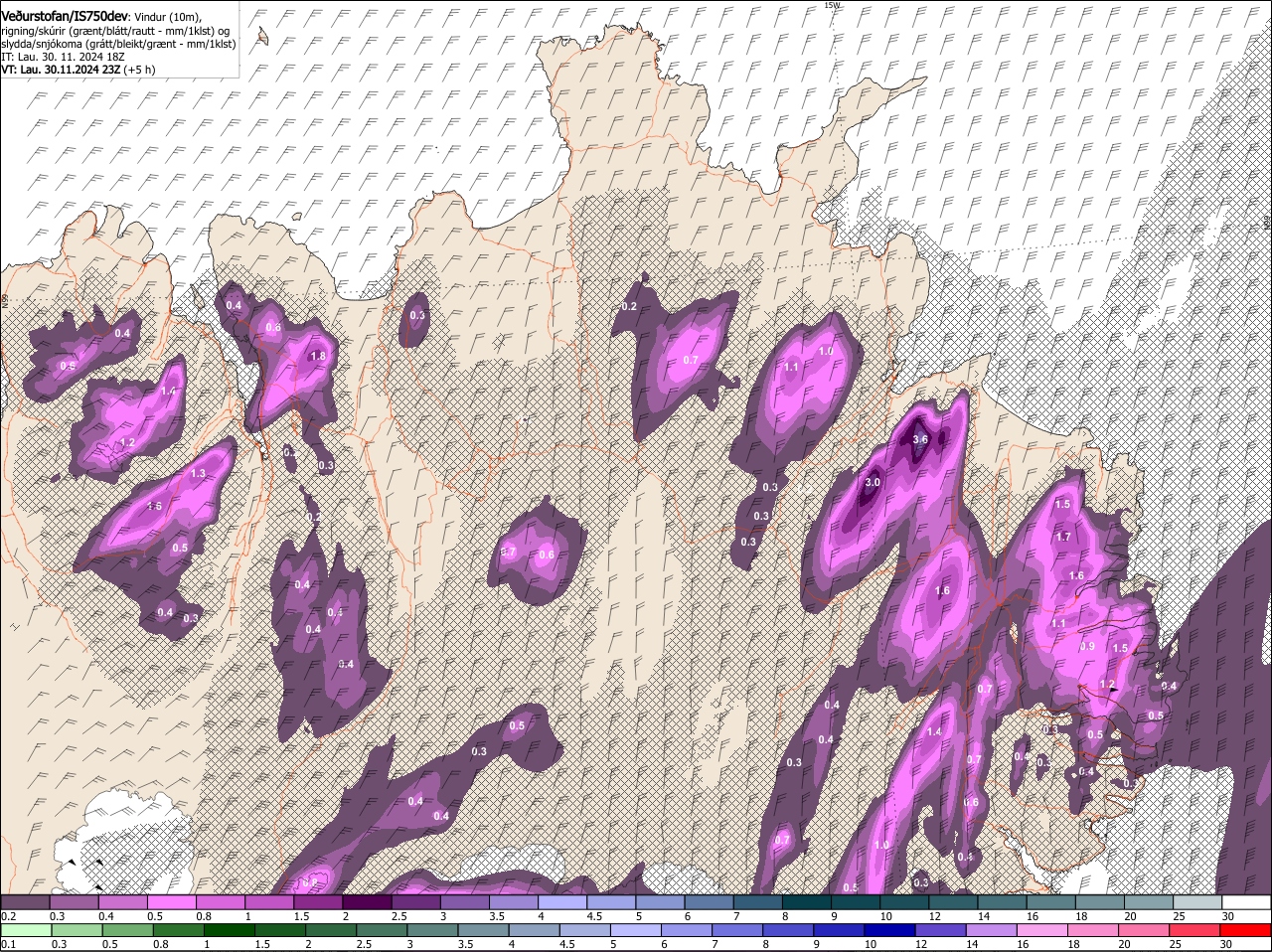Select the 1.8 value label in the northwest
The height and width of the screenshot is (952, 1272).
point(318,356)
